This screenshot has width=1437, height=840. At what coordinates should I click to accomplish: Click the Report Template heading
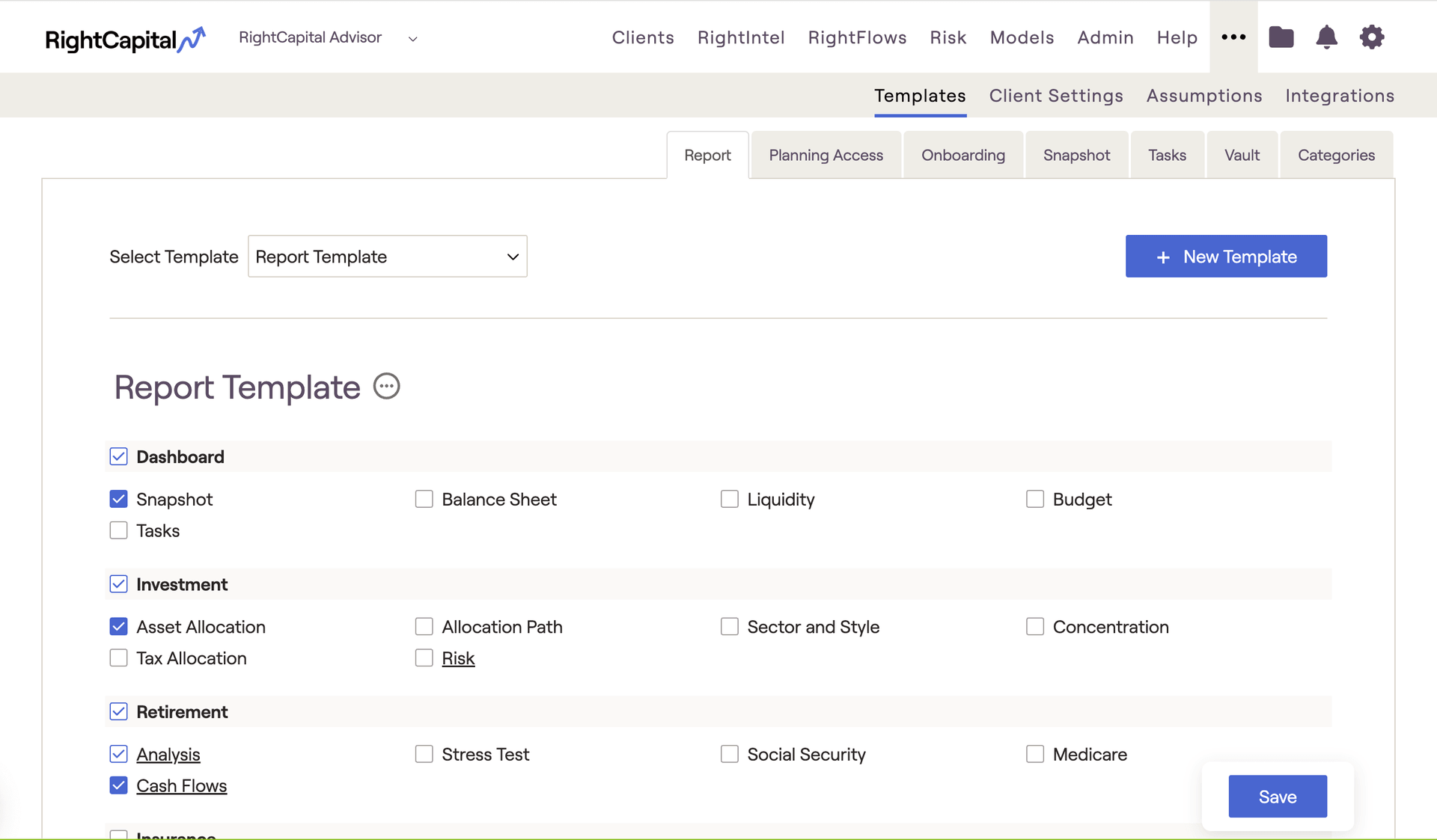click(237, 387)
